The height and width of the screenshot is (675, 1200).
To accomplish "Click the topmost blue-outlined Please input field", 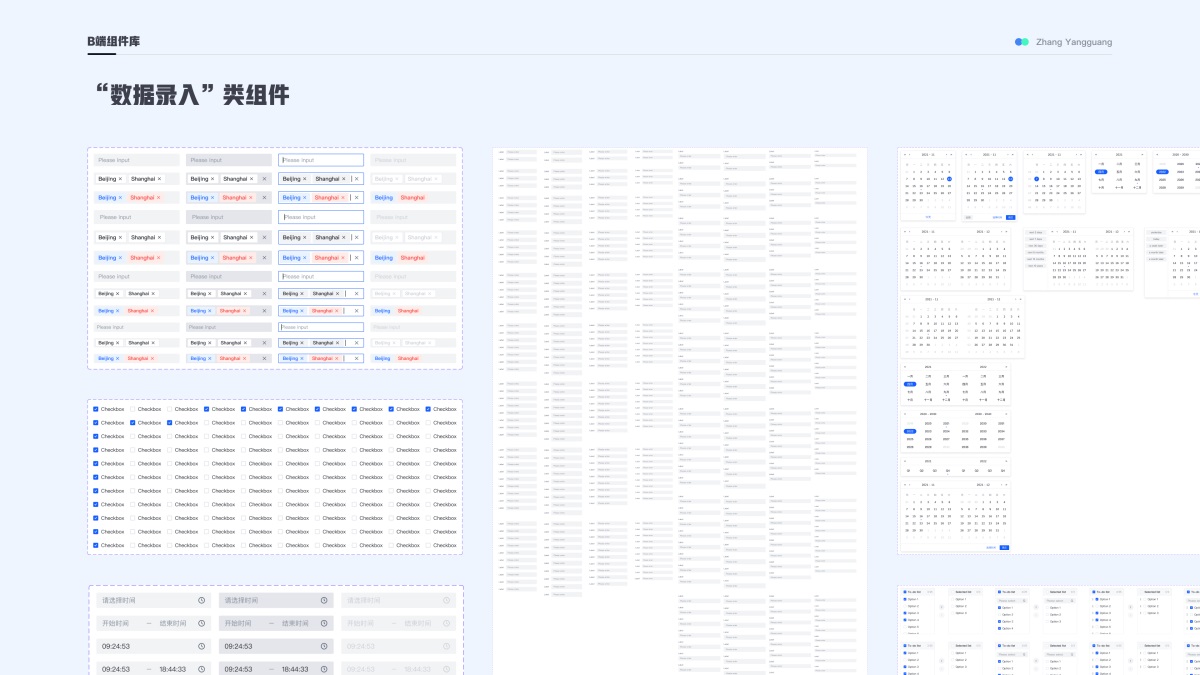I will [x=321, y=160].
